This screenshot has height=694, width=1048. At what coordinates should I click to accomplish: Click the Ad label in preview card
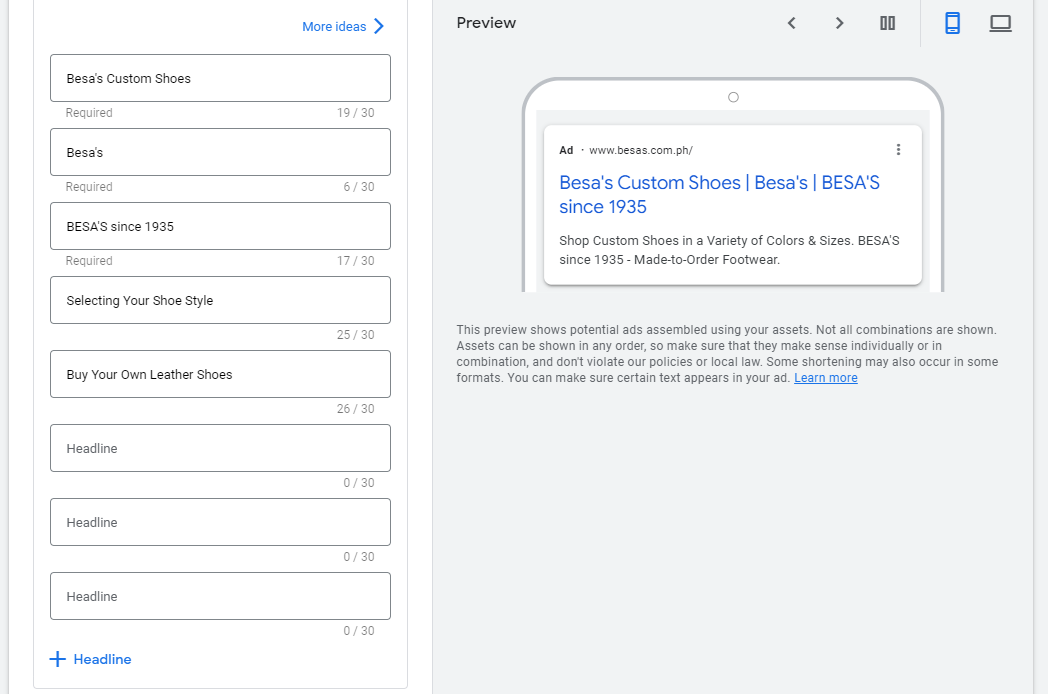click(566, 150)
